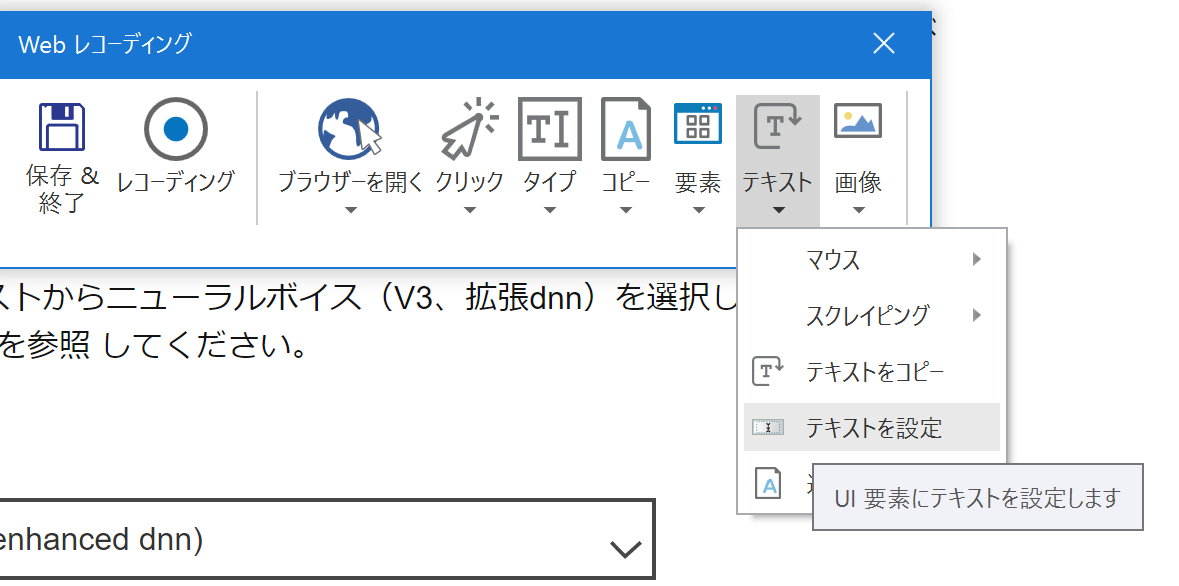This screenshot has width=1179, height=586.
Task: Click the ブラウザーを開く globe icon
Action: (x=350, y=129)
